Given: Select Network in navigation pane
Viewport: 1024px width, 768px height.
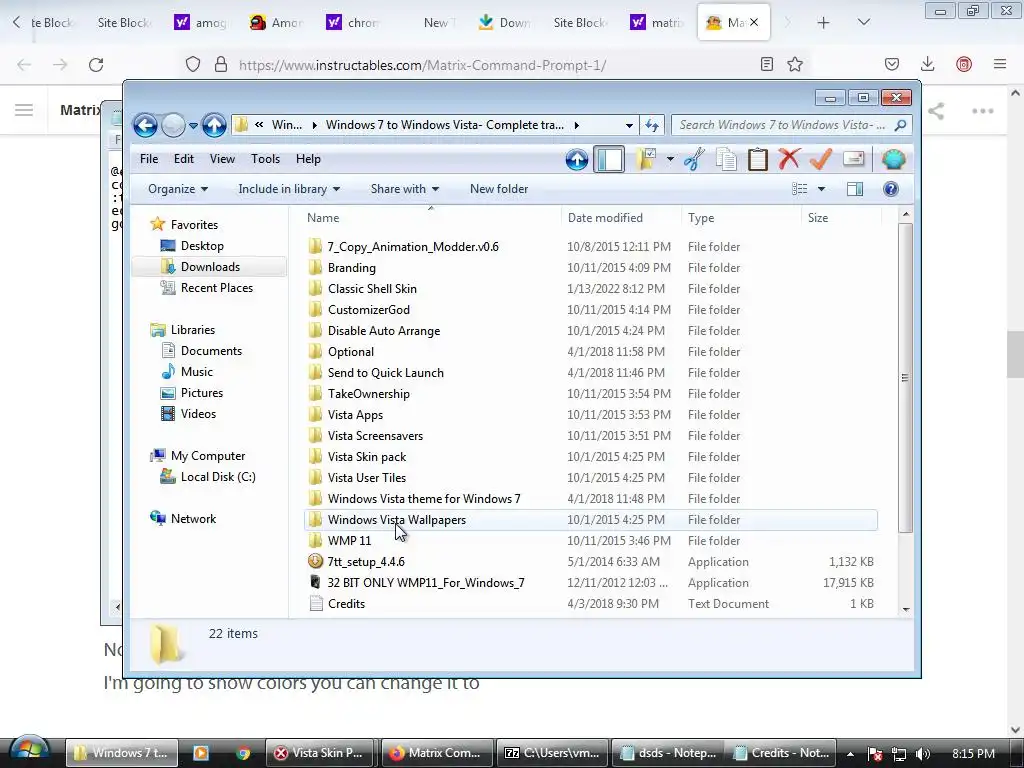Looking at the screenshot, I should tap(193, 519).
